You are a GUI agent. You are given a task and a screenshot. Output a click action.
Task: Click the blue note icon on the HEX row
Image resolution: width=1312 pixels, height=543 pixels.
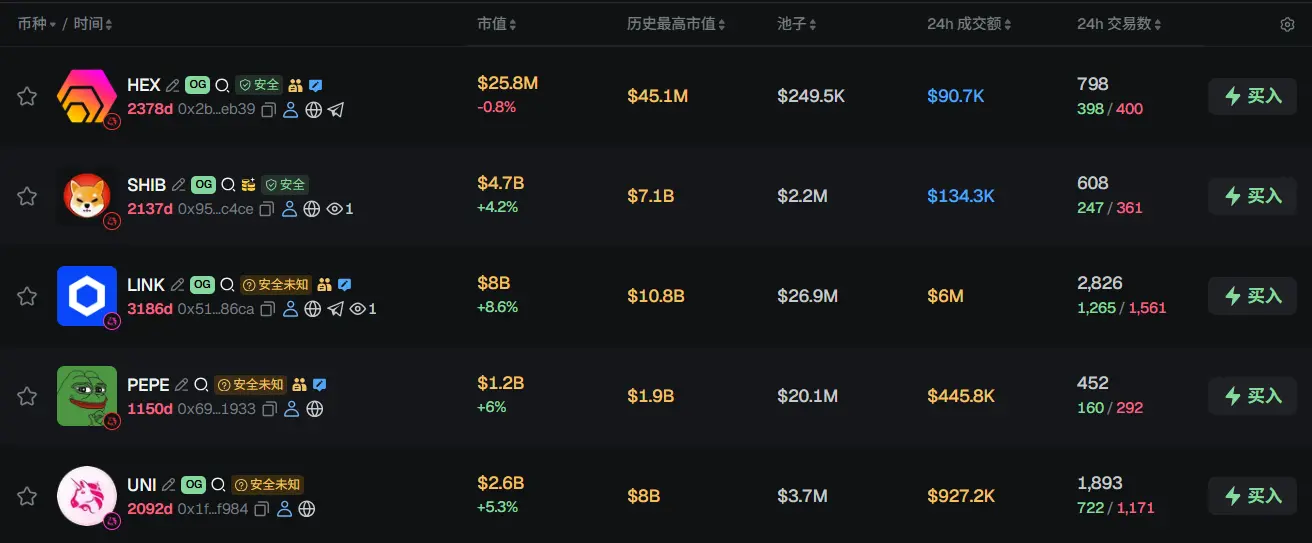click(317, 86)
